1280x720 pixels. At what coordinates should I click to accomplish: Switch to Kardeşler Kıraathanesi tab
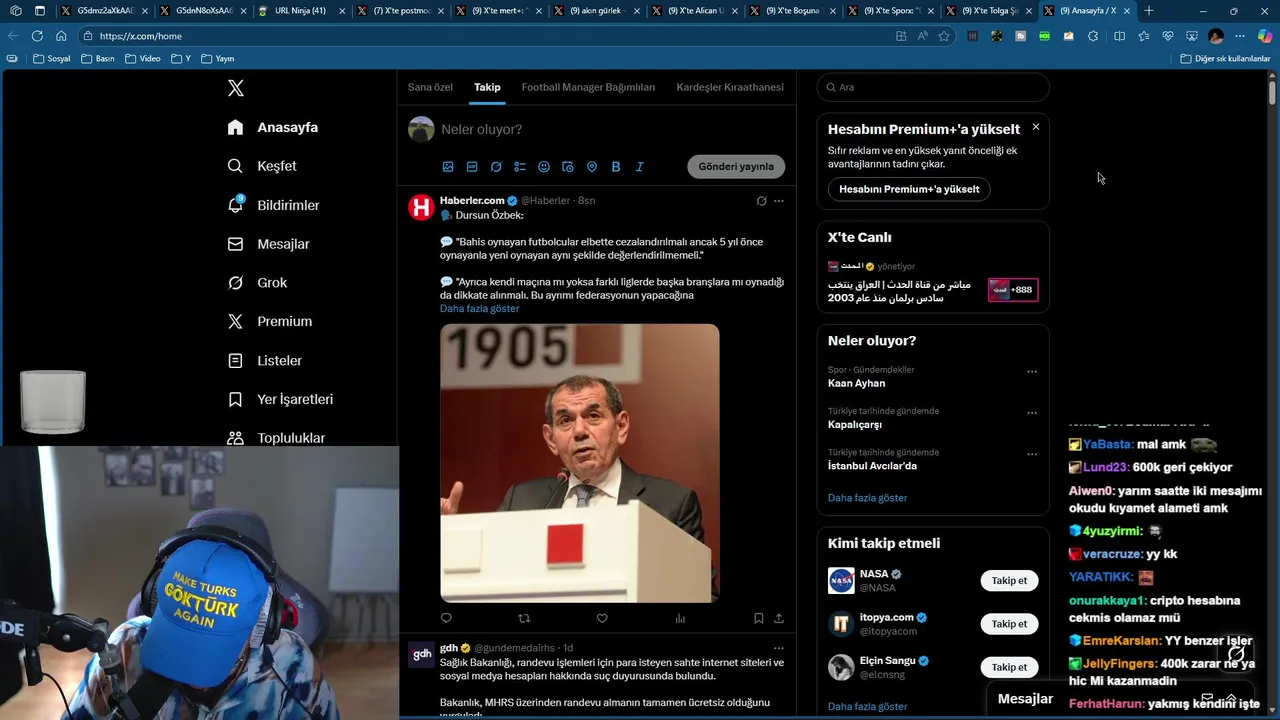click(x=730, y=87)
